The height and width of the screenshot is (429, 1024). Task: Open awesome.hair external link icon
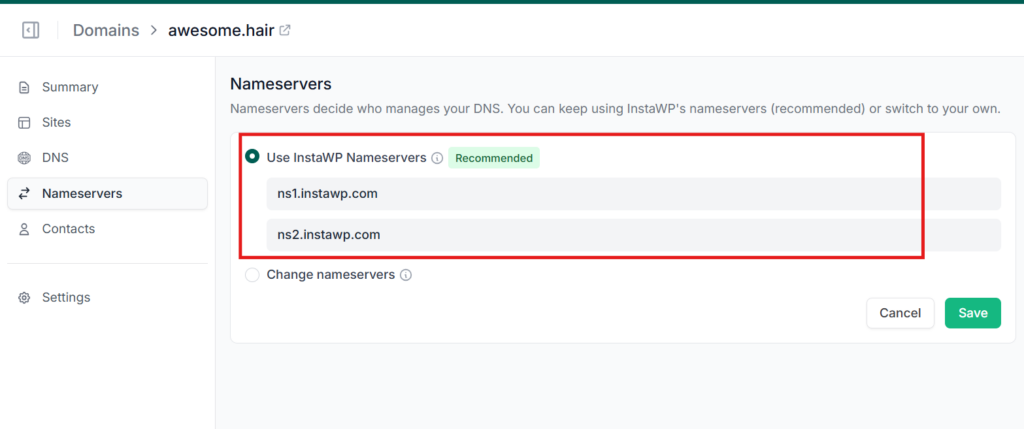[285, 30]
